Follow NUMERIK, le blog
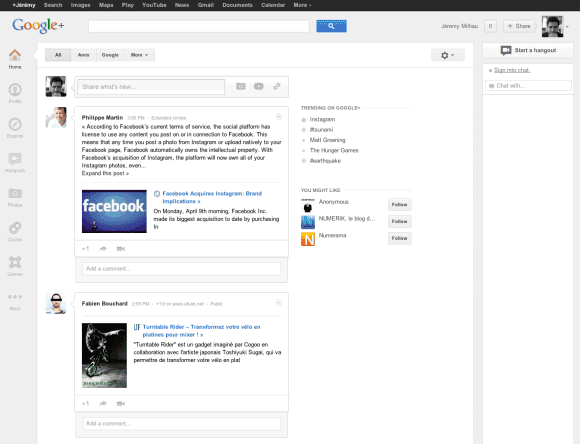The width and height of the screenshot is (580, 444). (x=399, y=221)
